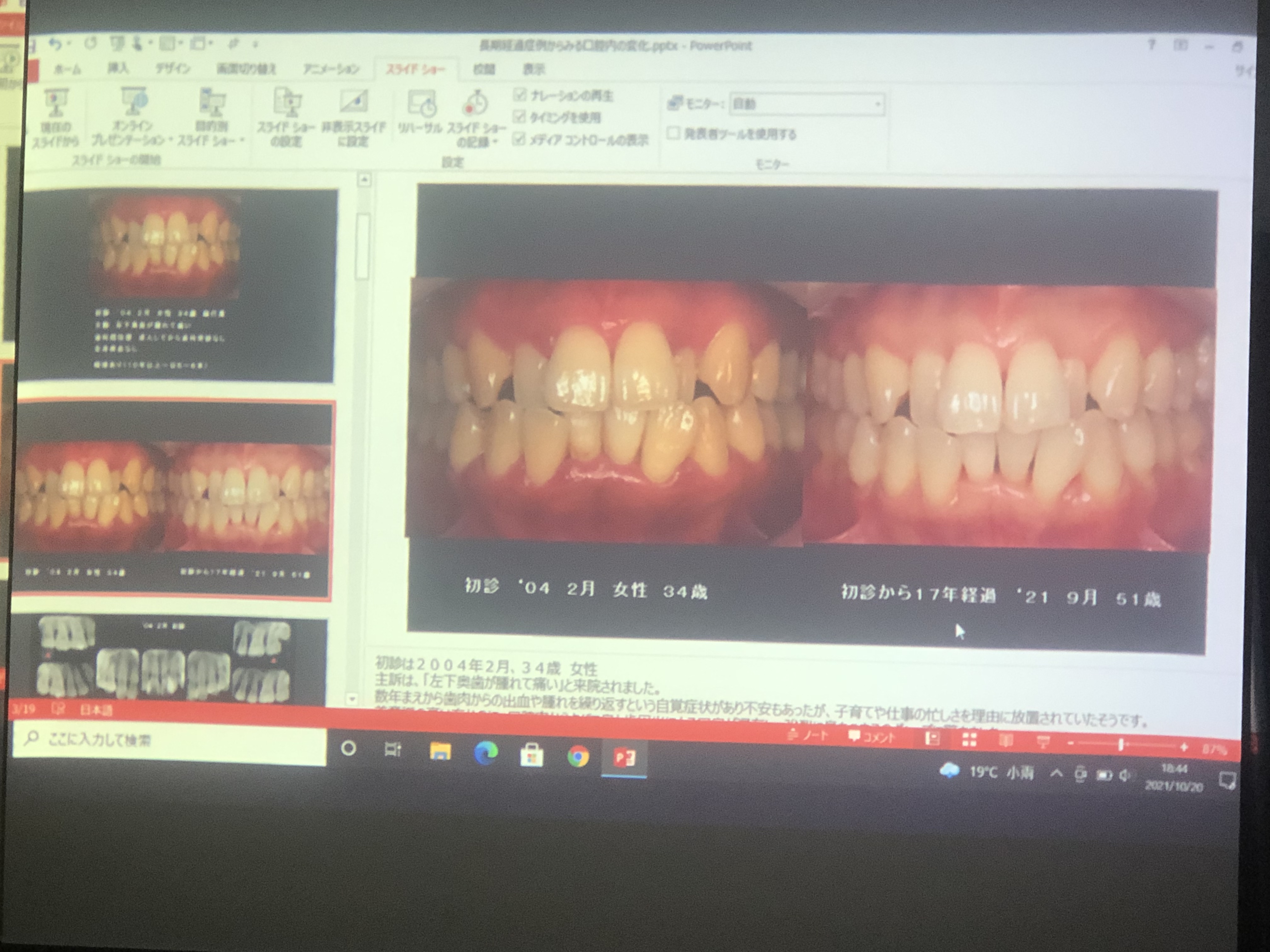1270x952 pixels.
Task: Click zoom in plus button
Action: point(1184,747)
